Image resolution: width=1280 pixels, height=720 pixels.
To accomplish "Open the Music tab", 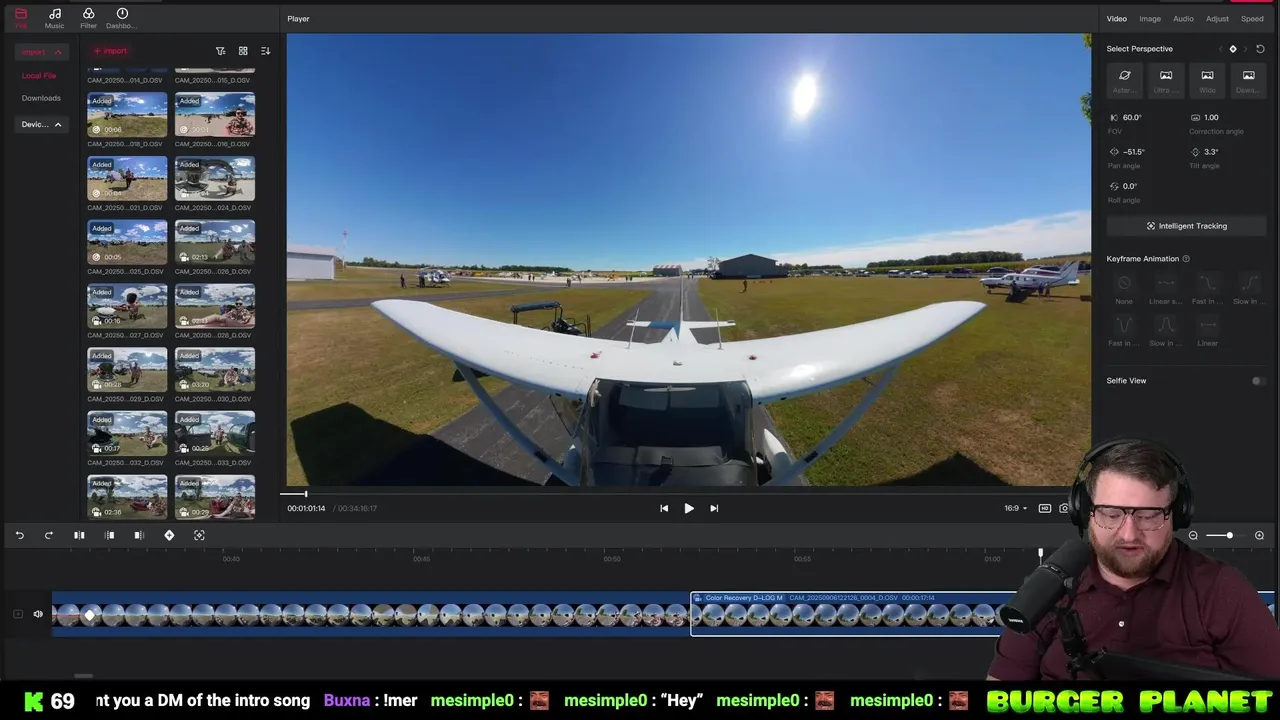I will (x=55, y=18).
